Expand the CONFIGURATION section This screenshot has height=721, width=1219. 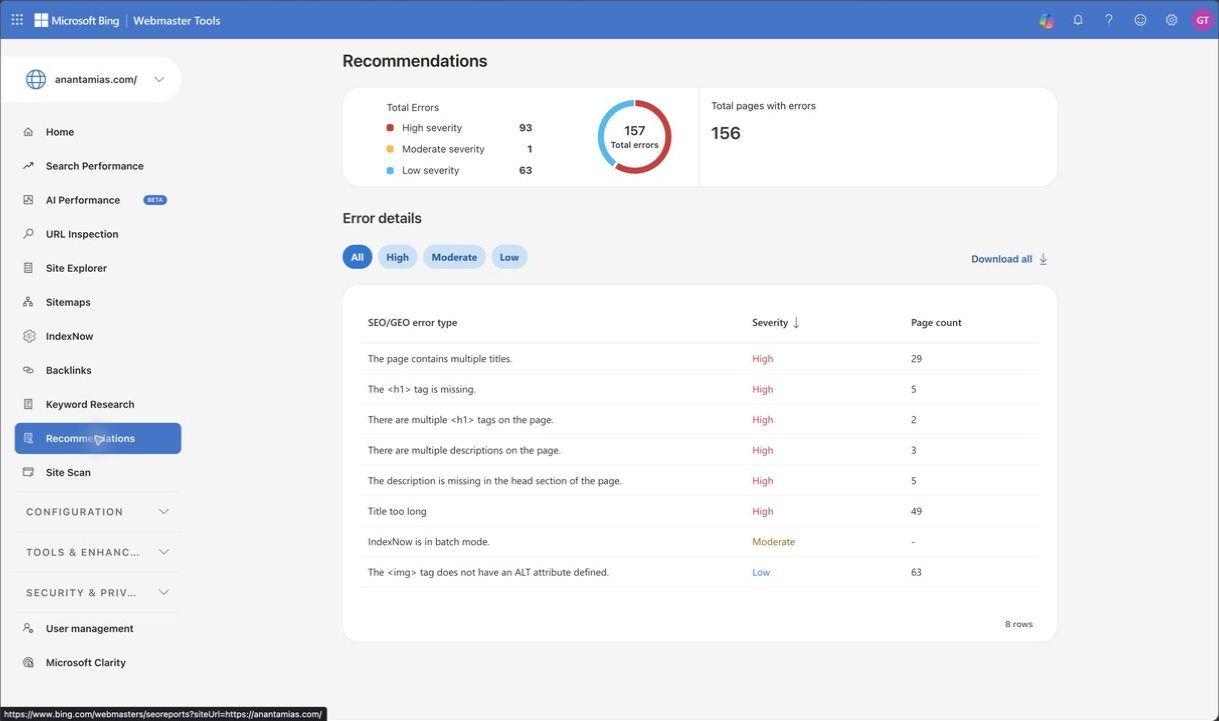point(98,512)
